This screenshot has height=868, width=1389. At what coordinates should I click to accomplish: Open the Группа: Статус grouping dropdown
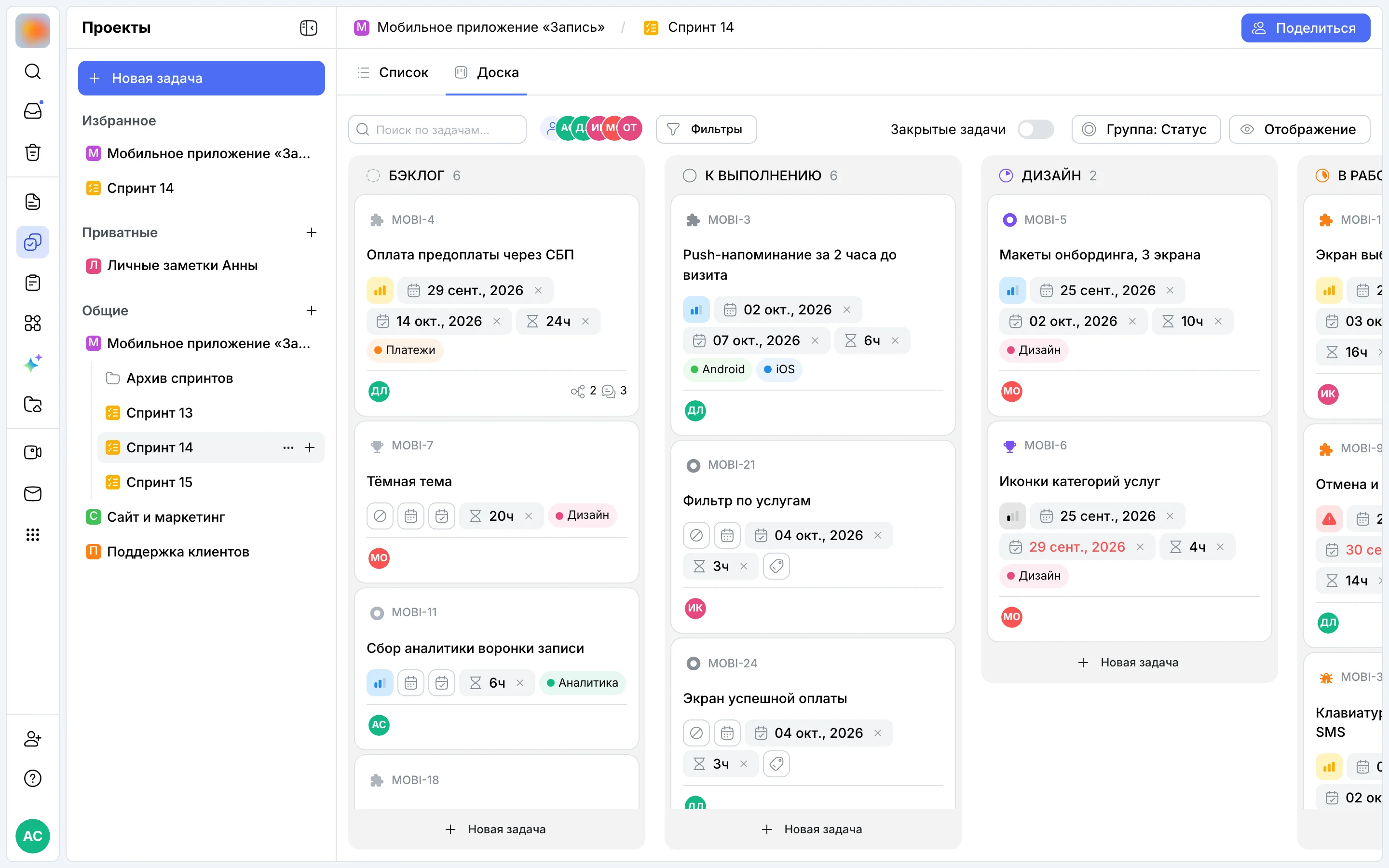pyautogui.click(x=1145, y=129)
